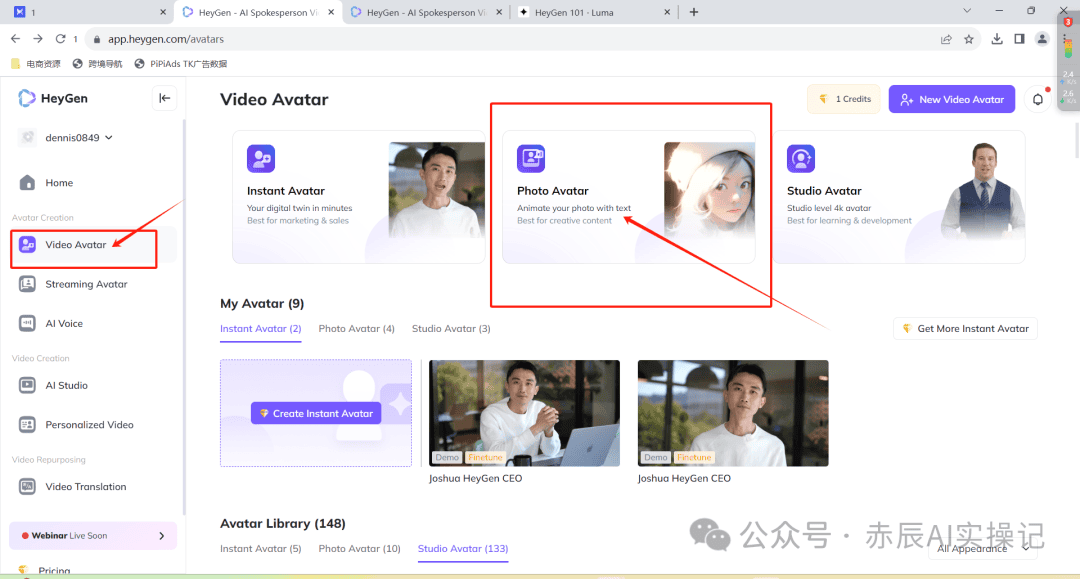Image resolution: width=1080 pixels, height=579 pixels.
Task: Switch to the Photo Avatar (4) tab
Action: tap(356, 328)
